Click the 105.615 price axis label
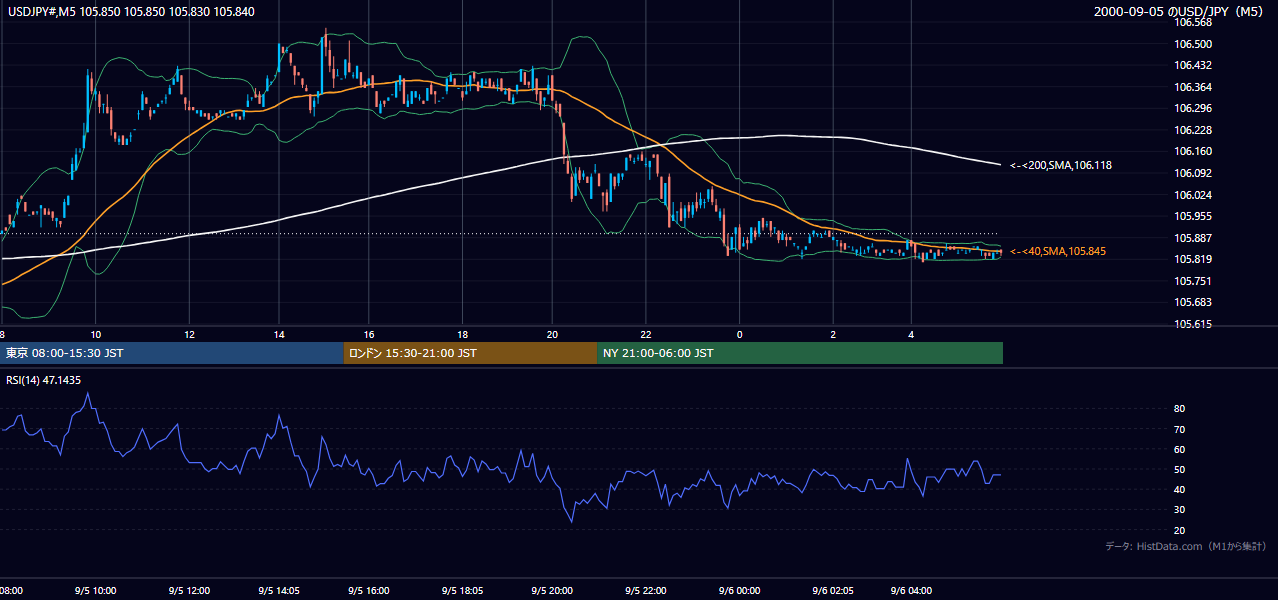The width and height of the screenshot is (1278, 600). point(1193,324)
